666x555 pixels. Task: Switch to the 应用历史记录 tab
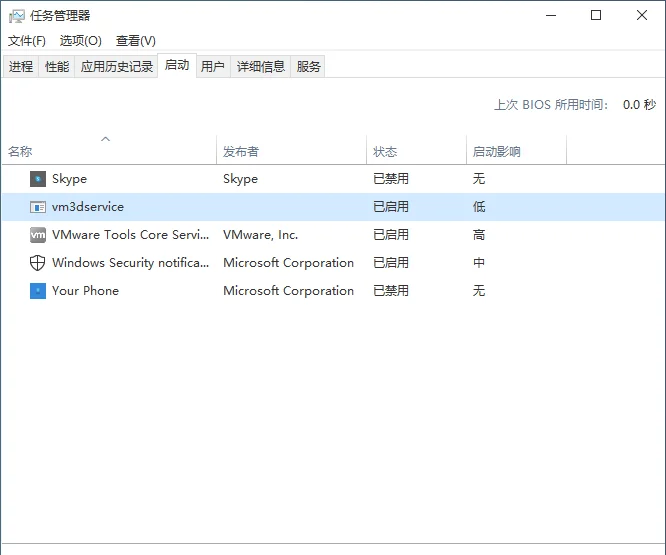117,67
